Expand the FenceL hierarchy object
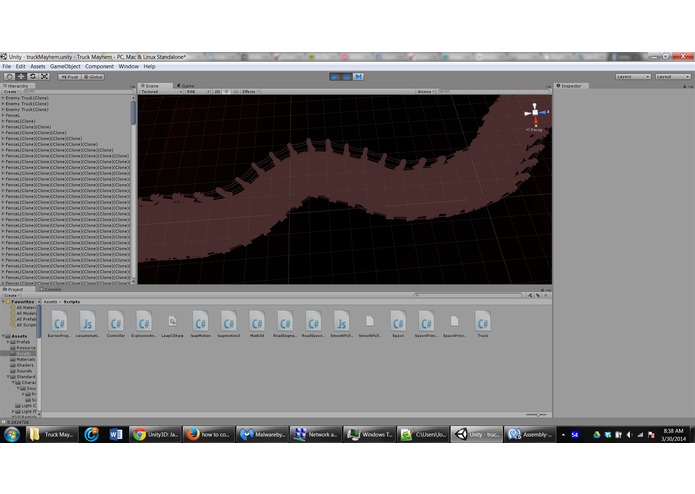 click(3, 115)
